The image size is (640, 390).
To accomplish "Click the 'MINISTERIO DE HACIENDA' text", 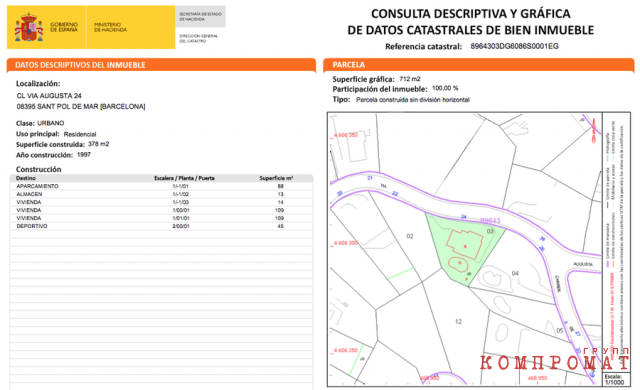I will pos(110,27).
